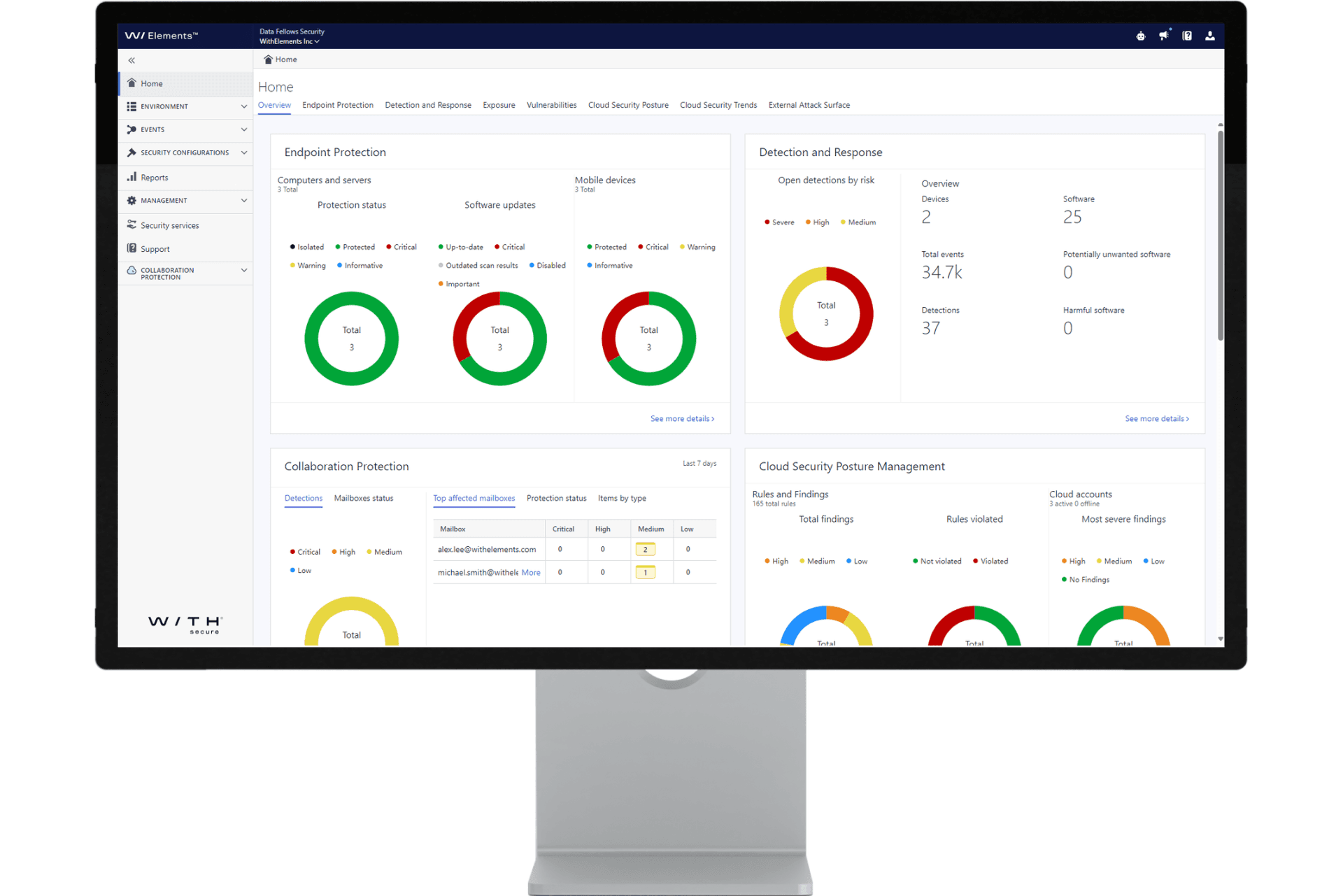Toggle the Severe legend in open detections
Screen dimensions: 1343x896
point(779,222)
